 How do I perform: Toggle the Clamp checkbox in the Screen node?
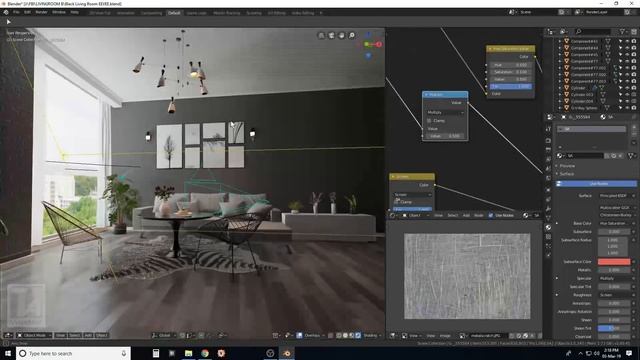(x=397, y=202)
